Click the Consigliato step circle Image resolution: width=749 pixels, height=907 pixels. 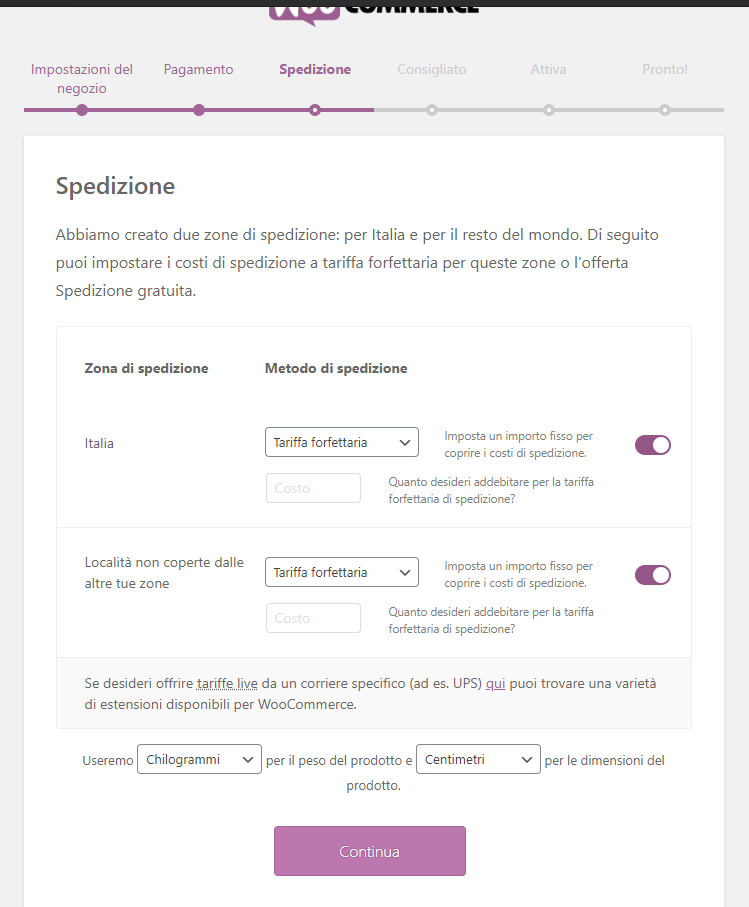click(x=432, y=110)
